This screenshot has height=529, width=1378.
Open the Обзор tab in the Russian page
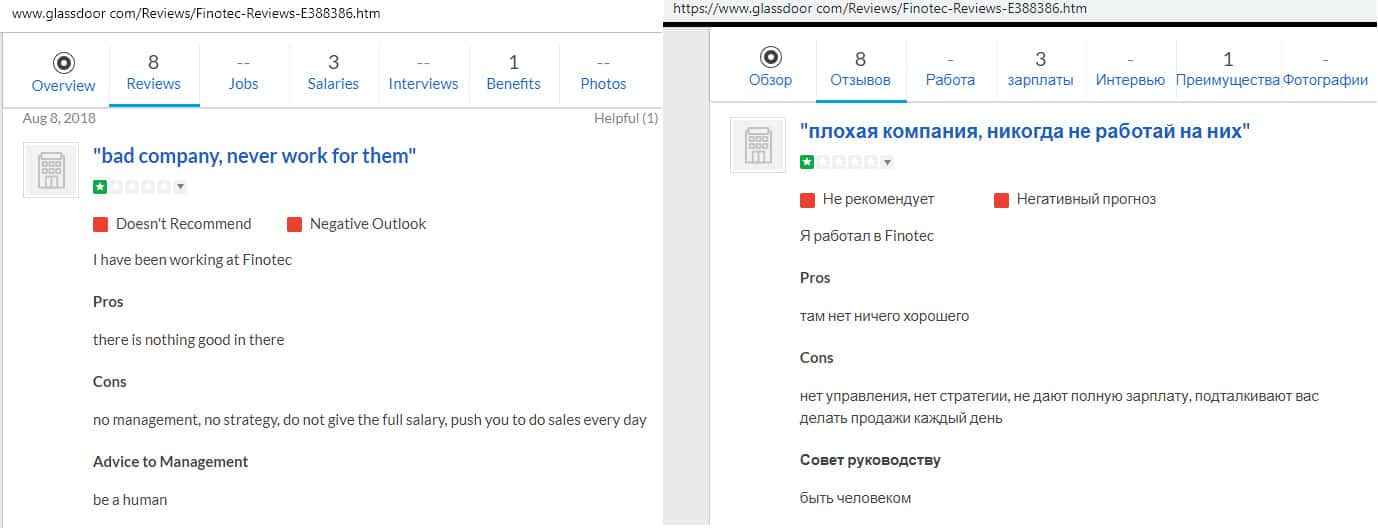click(770, 68)
